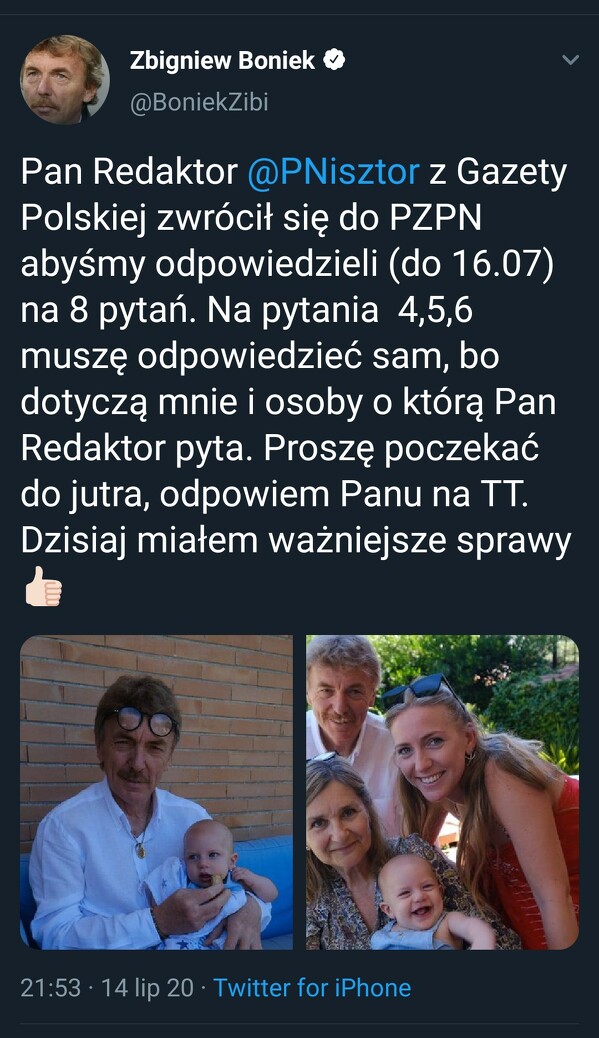Screen dimensions: 599x1038
Task: Click the 21:53 · 14 lip 20 timestamp
Action: [107, 988]
